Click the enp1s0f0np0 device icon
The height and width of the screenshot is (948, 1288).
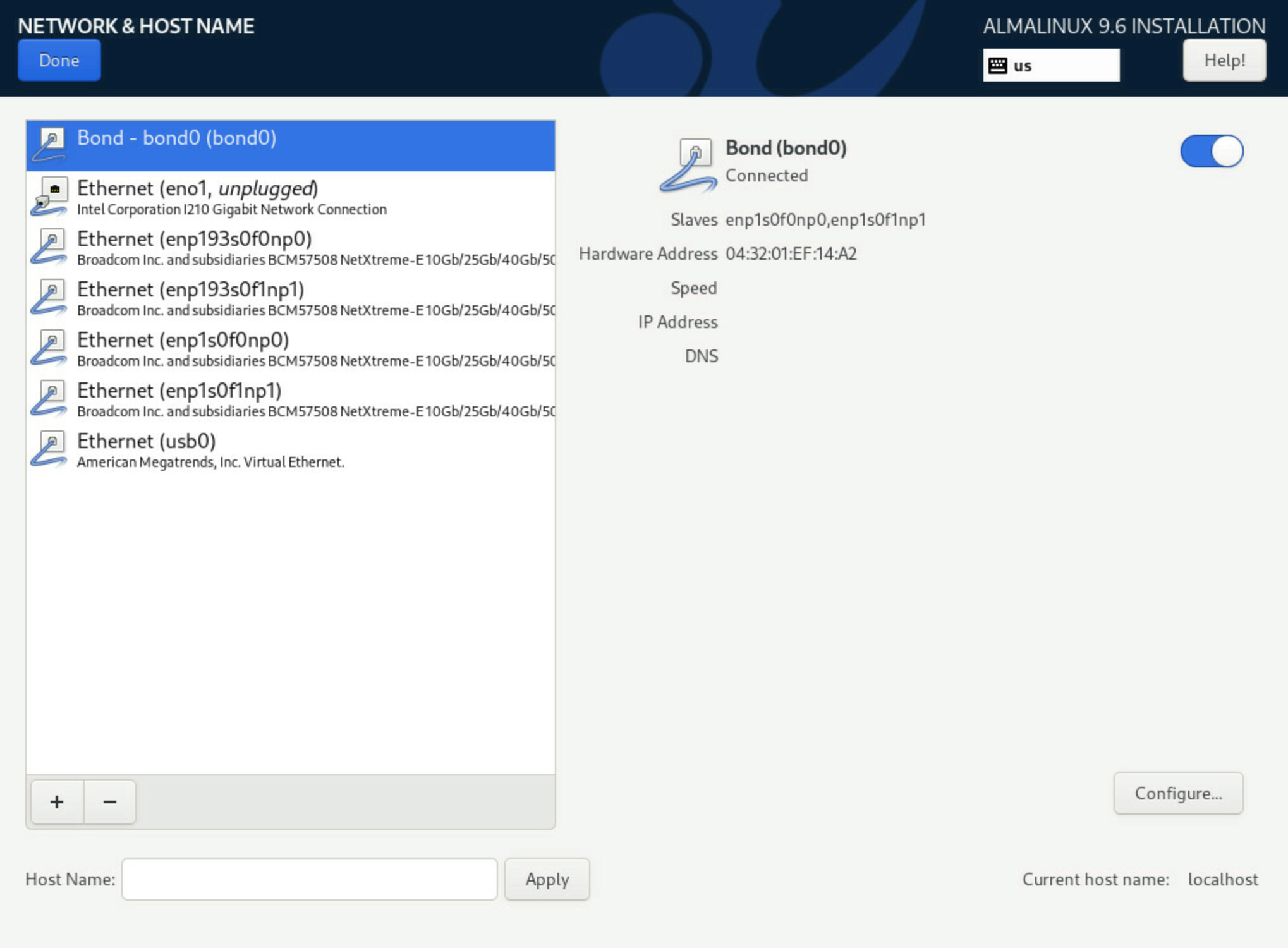click(x=49, y=348)
